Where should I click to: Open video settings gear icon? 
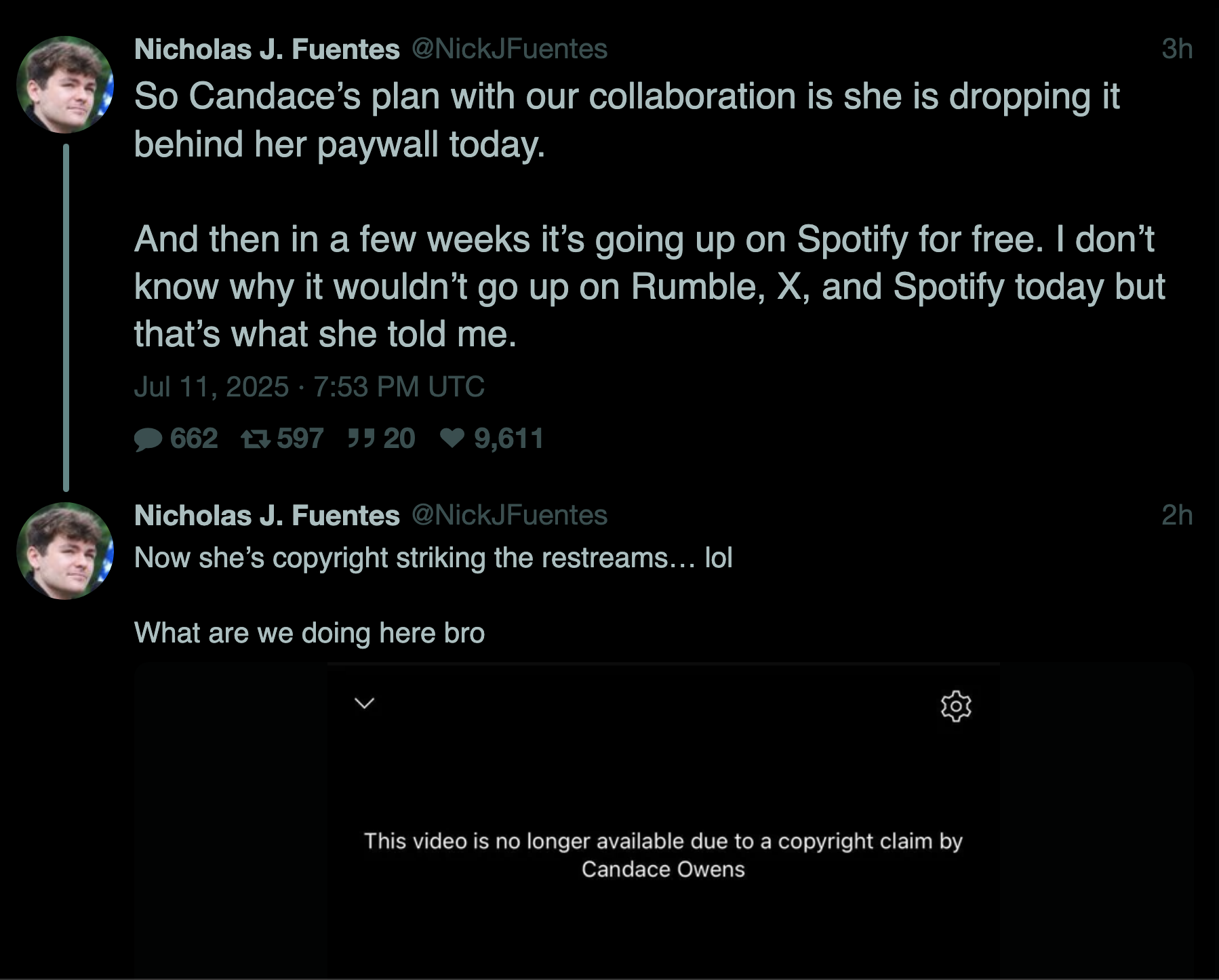click(956, 706)
